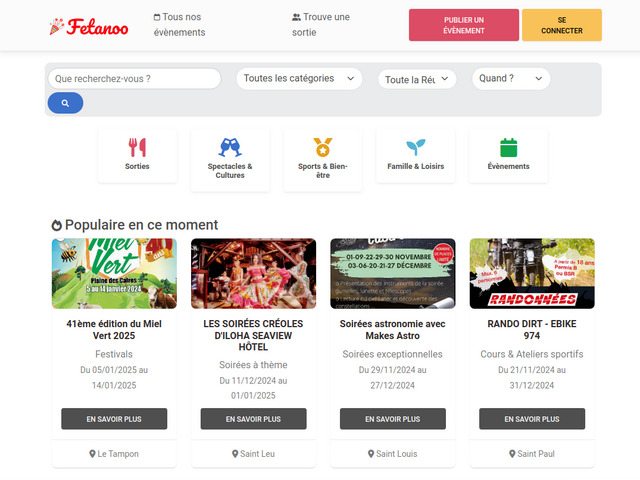Select the Spectacles & Cultures glasses icon

click(x=230, y=147)
